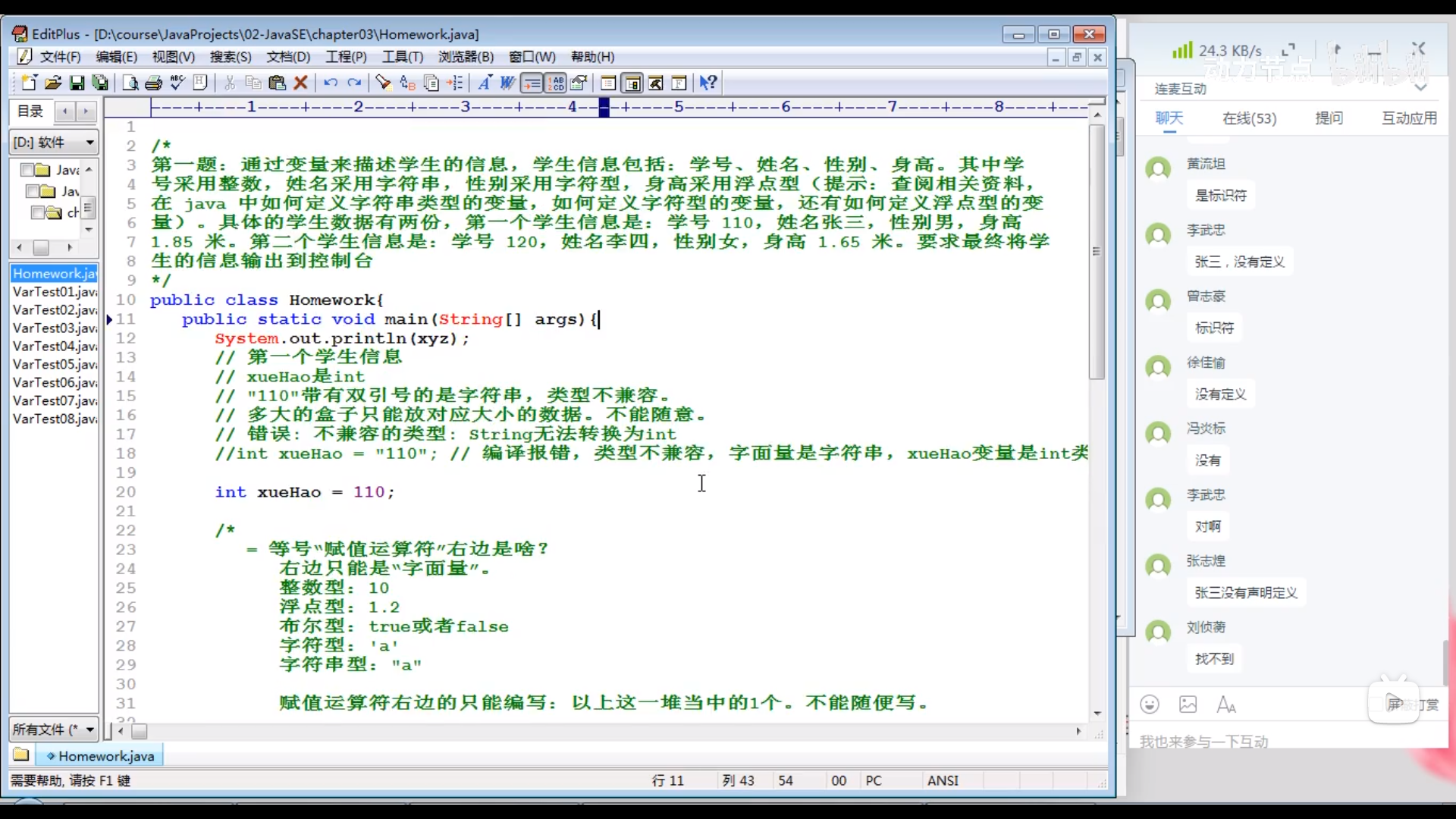
Task: Switch to the 在线(53) tab
Action: (1248, 118)
